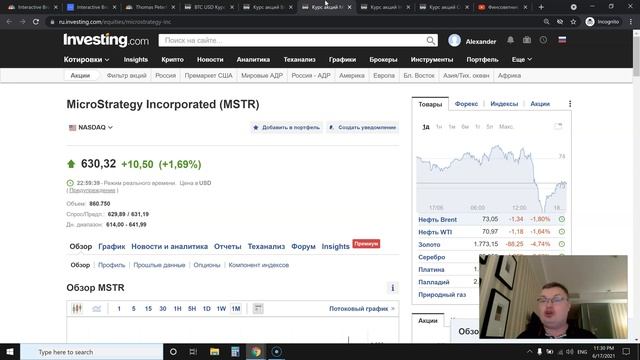The width and height of the screenshot is (640, 360).
Task: Switch to the Акции tab in quotes widget
Action: [540, 104]
